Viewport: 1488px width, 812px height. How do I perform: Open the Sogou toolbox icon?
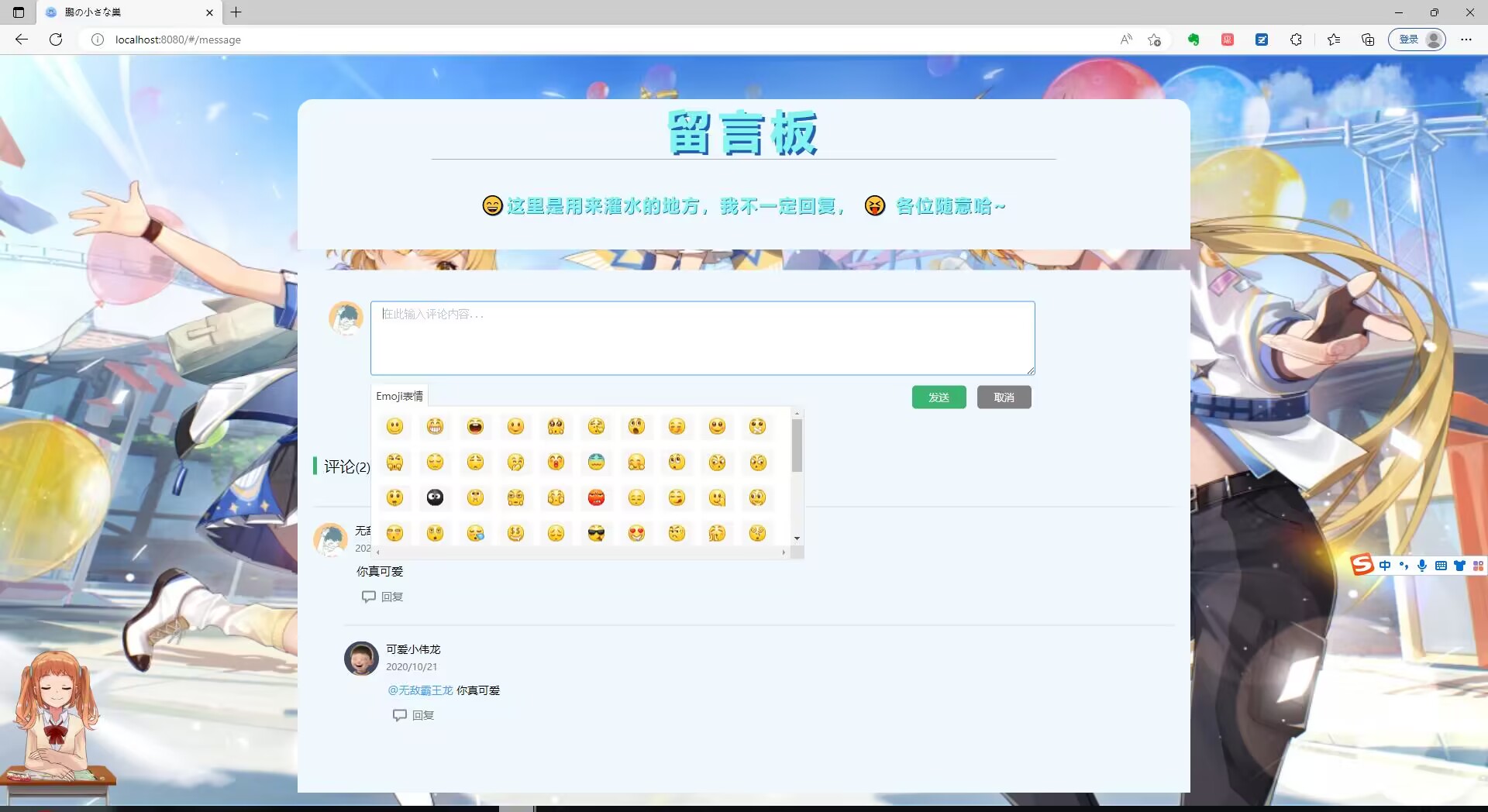tap(1478, 565)
